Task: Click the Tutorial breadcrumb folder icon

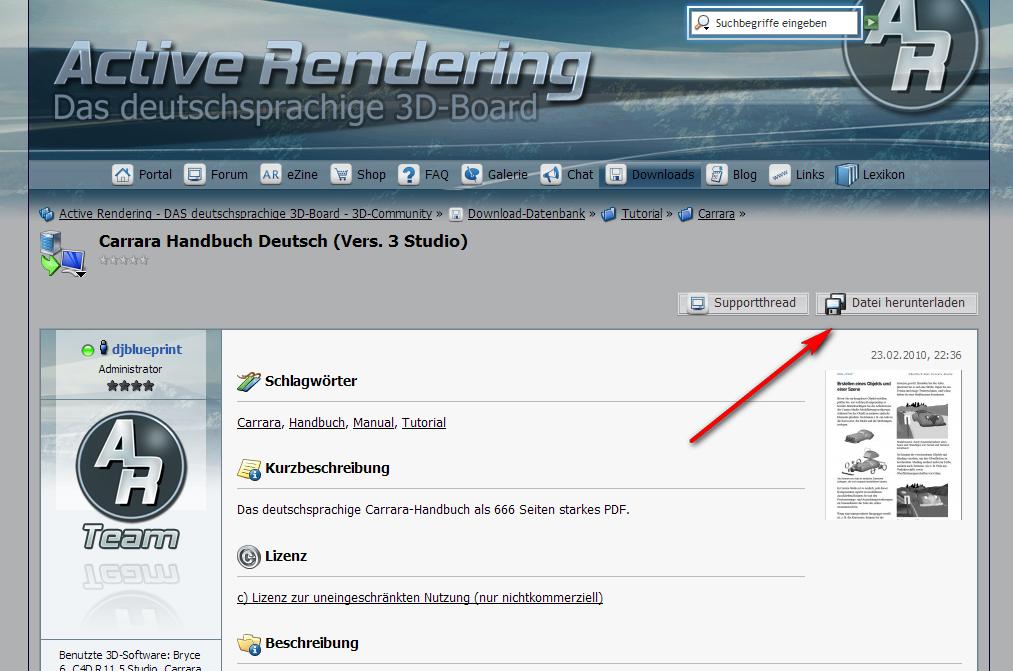Action: coord(609,214)
